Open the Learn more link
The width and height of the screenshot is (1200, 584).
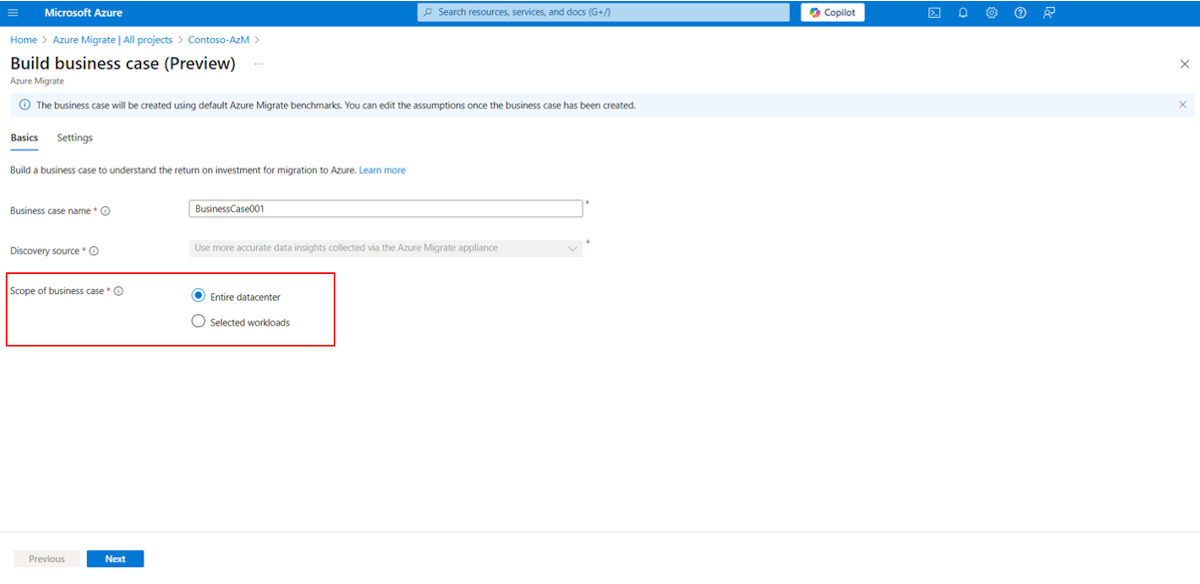pyautogui.click(x=382, y=170)
